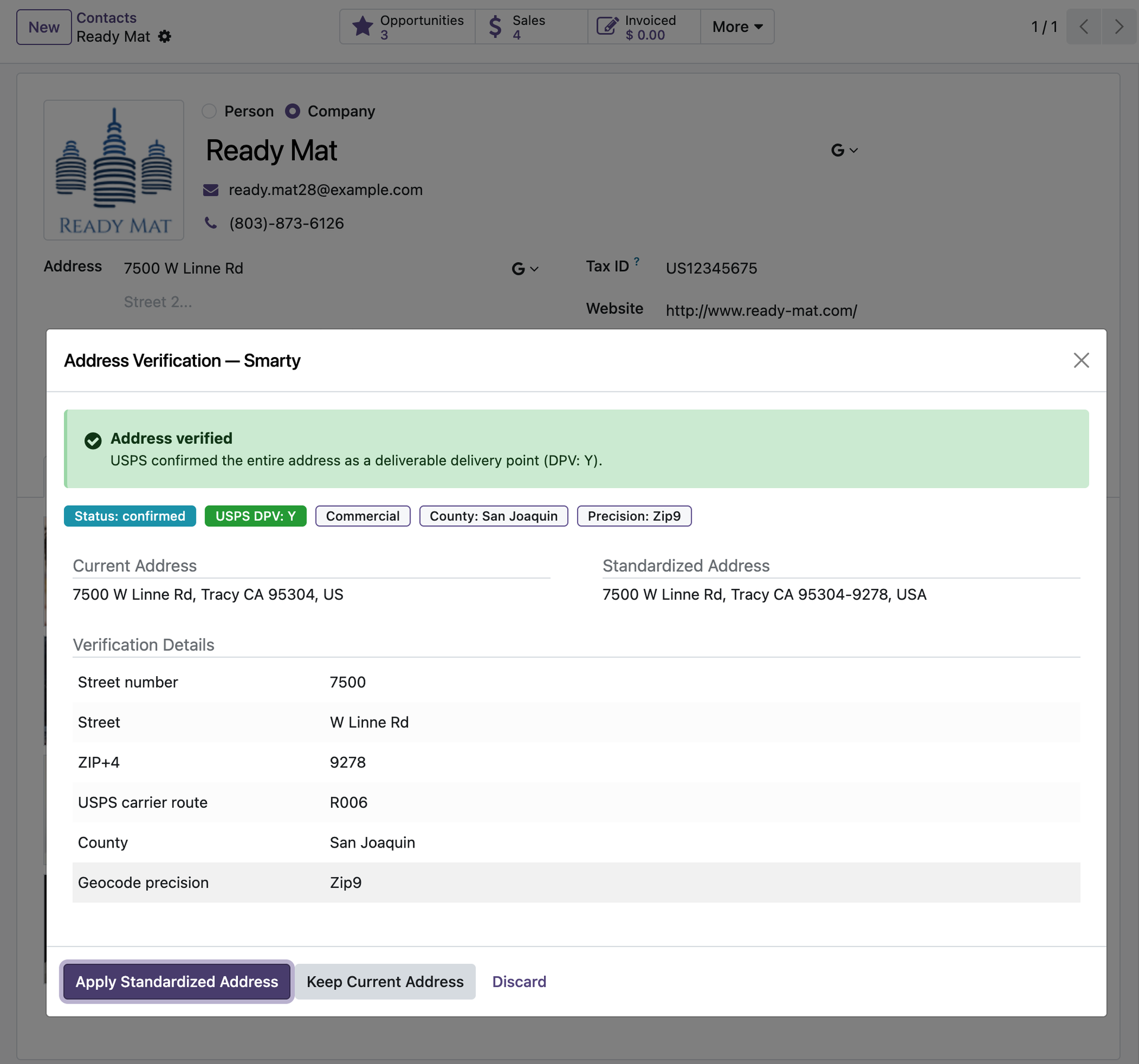
Task: Click the website link ready-mat.com
Action: coord(761,311)
